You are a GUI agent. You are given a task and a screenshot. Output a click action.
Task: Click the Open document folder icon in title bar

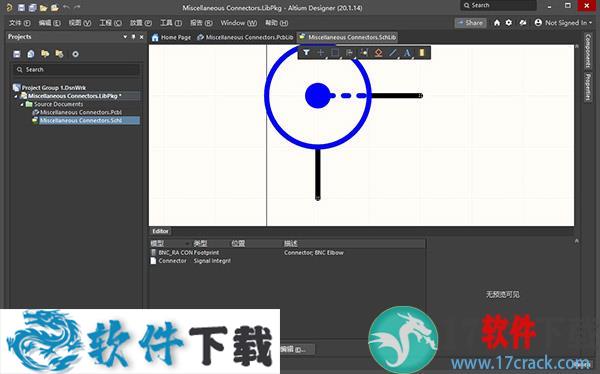point(44,7)
